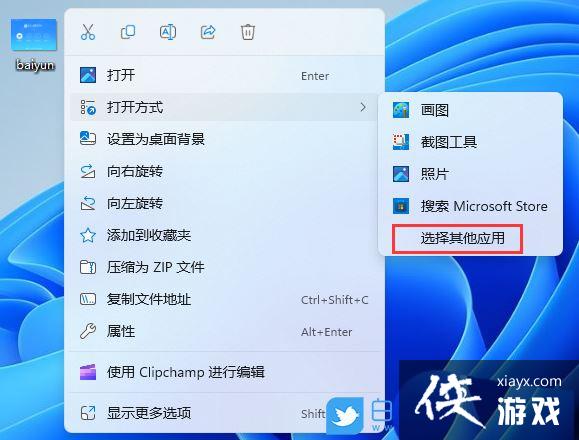Viewport: 579px width, 440px height.
Task: Click the desktop background icon
Action: (x=88, y=139)
